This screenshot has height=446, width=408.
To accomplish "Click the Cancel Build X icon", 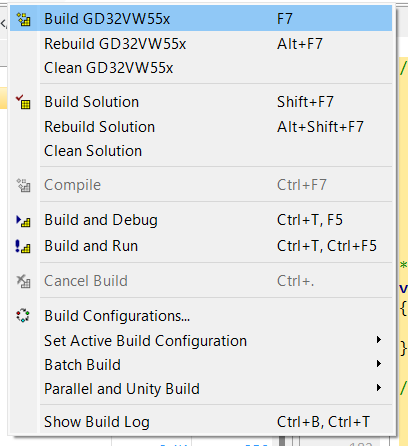I will pos(23,281).
